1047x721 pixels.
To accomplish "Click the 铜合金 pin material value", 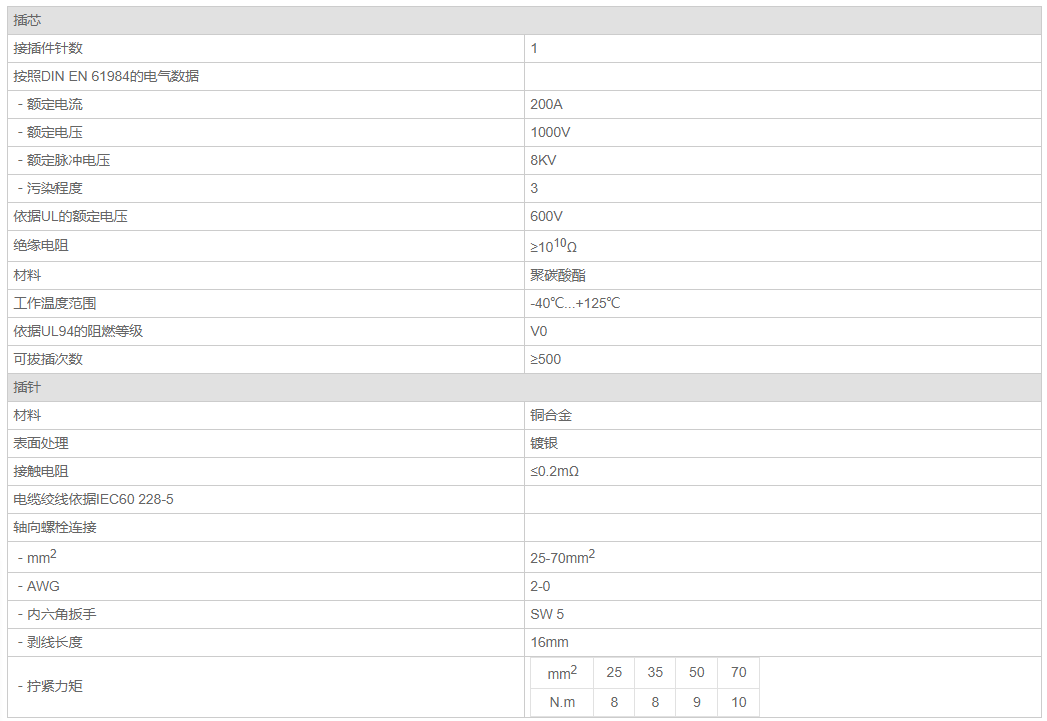I will click(x=551, y=415).
